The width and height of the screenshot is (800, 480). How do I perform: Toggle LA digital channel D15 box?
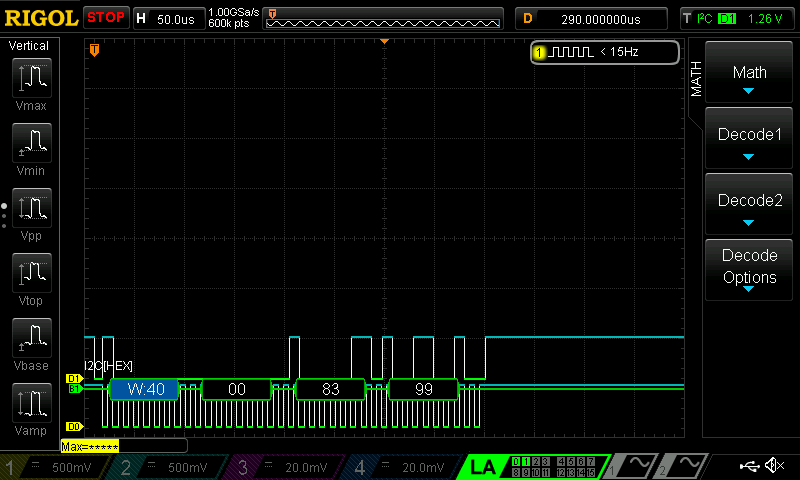pos(591,473)
